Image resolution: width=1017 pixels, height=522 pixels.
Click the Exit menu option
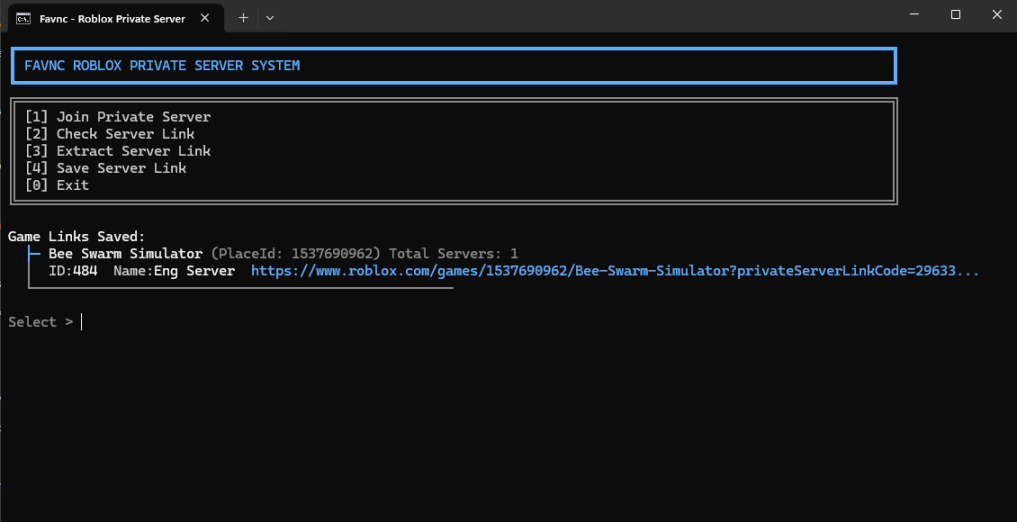[57, 185]
